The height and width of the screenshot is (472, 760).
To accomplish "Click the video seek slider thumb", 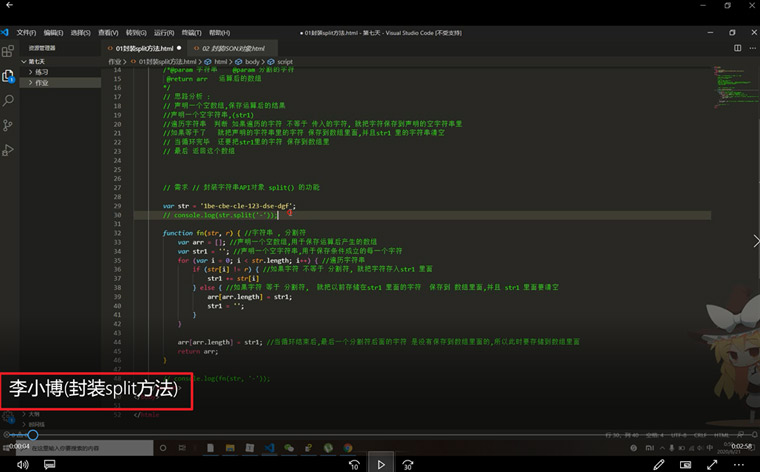I will pyautogui.click(x=32, y=435).
